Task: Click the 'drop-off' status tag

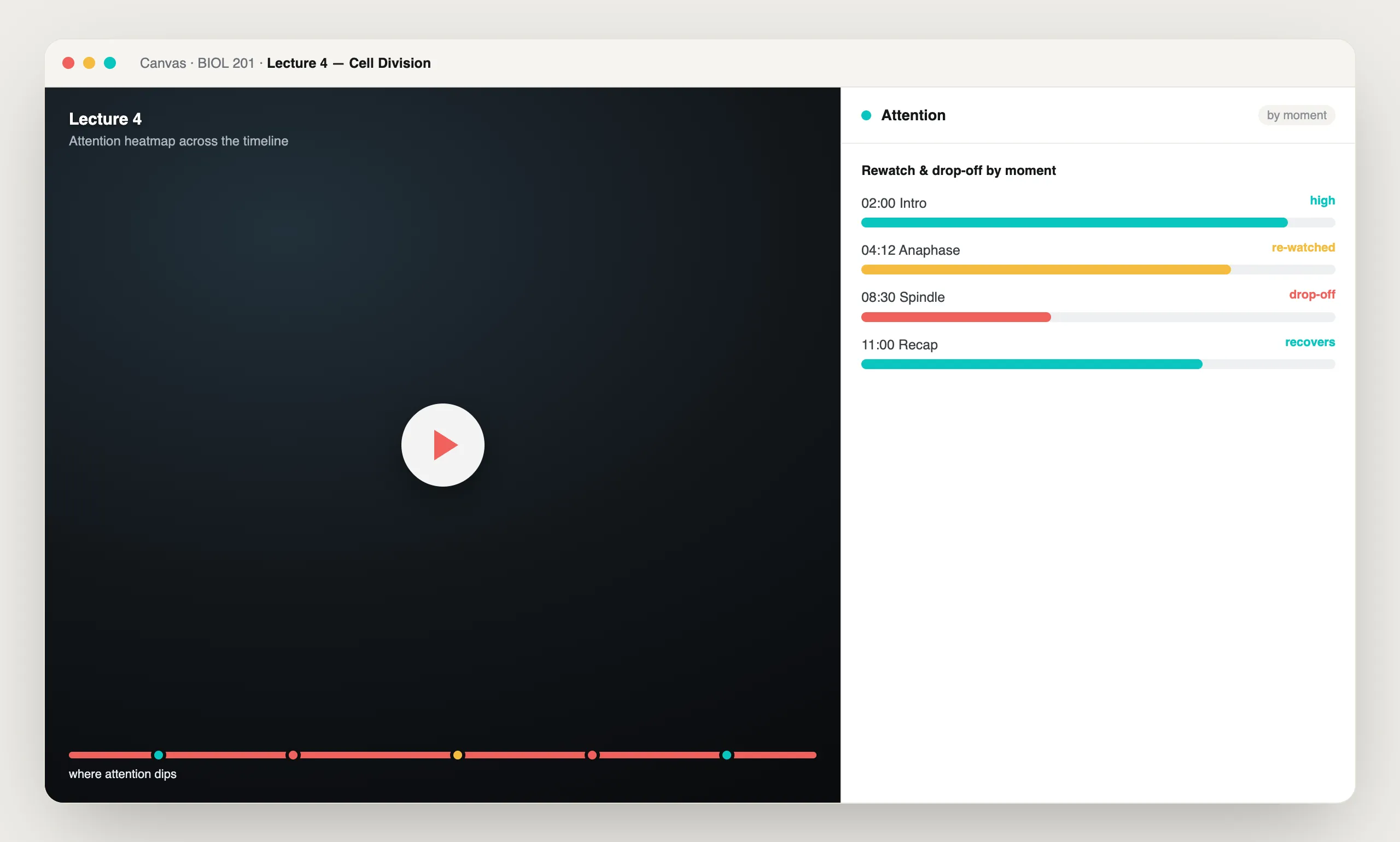Action: [x=1311, y=295]
